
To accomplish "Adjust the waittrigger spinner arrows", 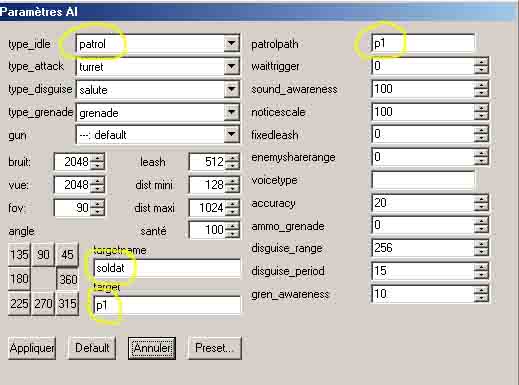I will [481, 66].
